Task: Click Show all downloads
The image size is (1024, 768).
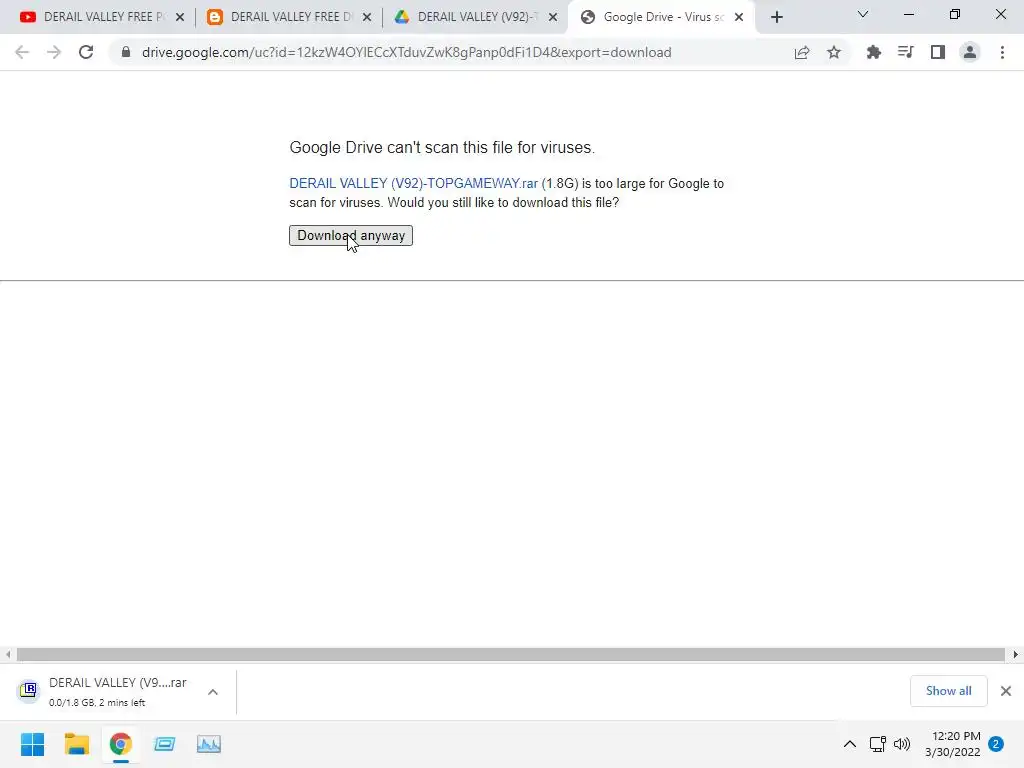Action: coord(948,691)
